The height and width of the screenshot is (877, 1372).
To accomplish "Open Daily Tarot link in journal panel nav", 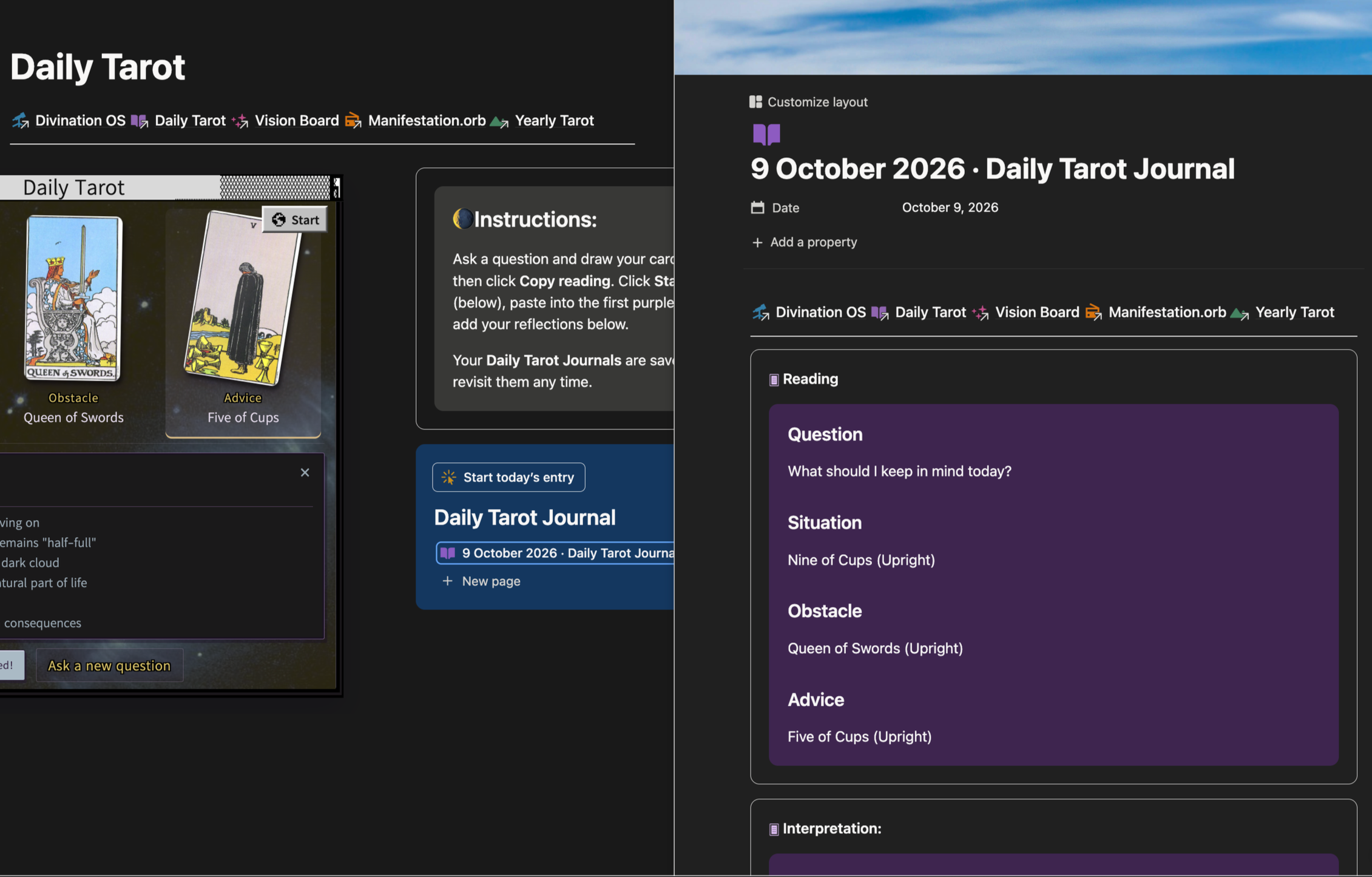I will coord(919,312).
